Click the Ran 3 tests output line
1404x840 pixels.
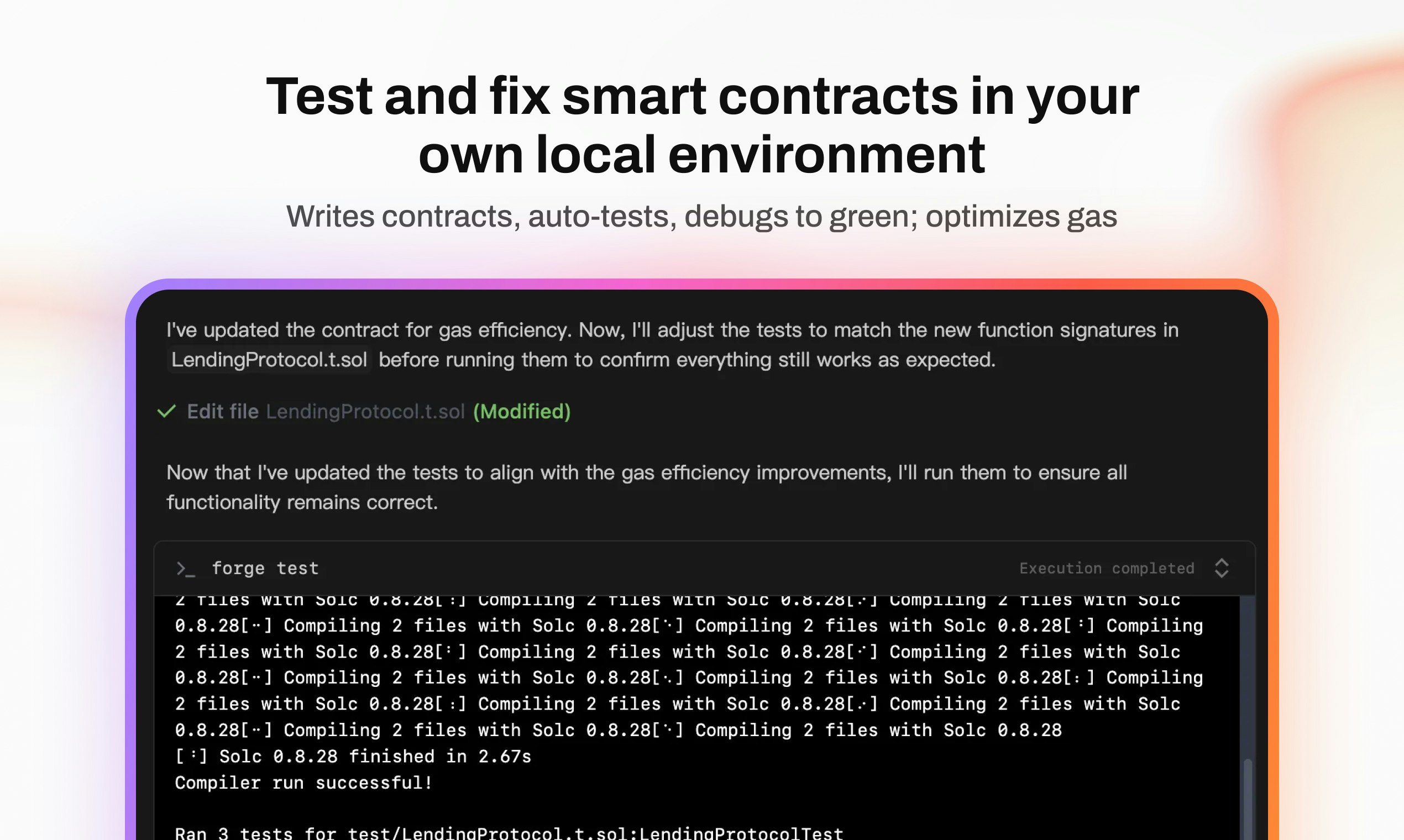[509, 833]
